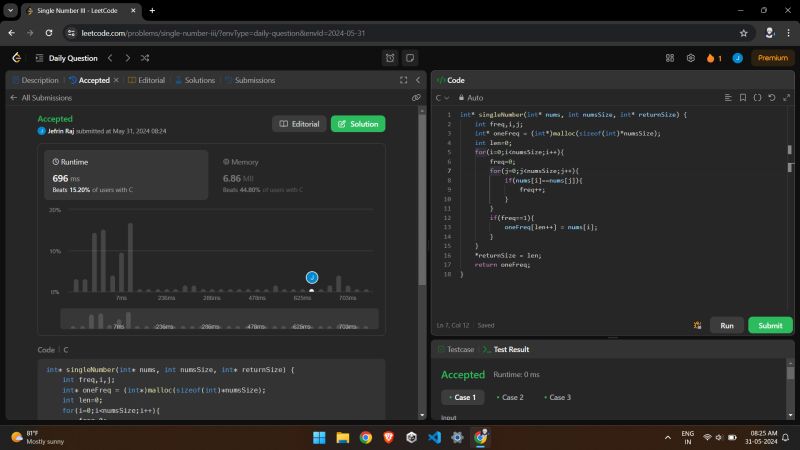Viewport: 800px width, 450px height.
Task: Click the runtime distribution range slider
Action: [x=220, y=320]
